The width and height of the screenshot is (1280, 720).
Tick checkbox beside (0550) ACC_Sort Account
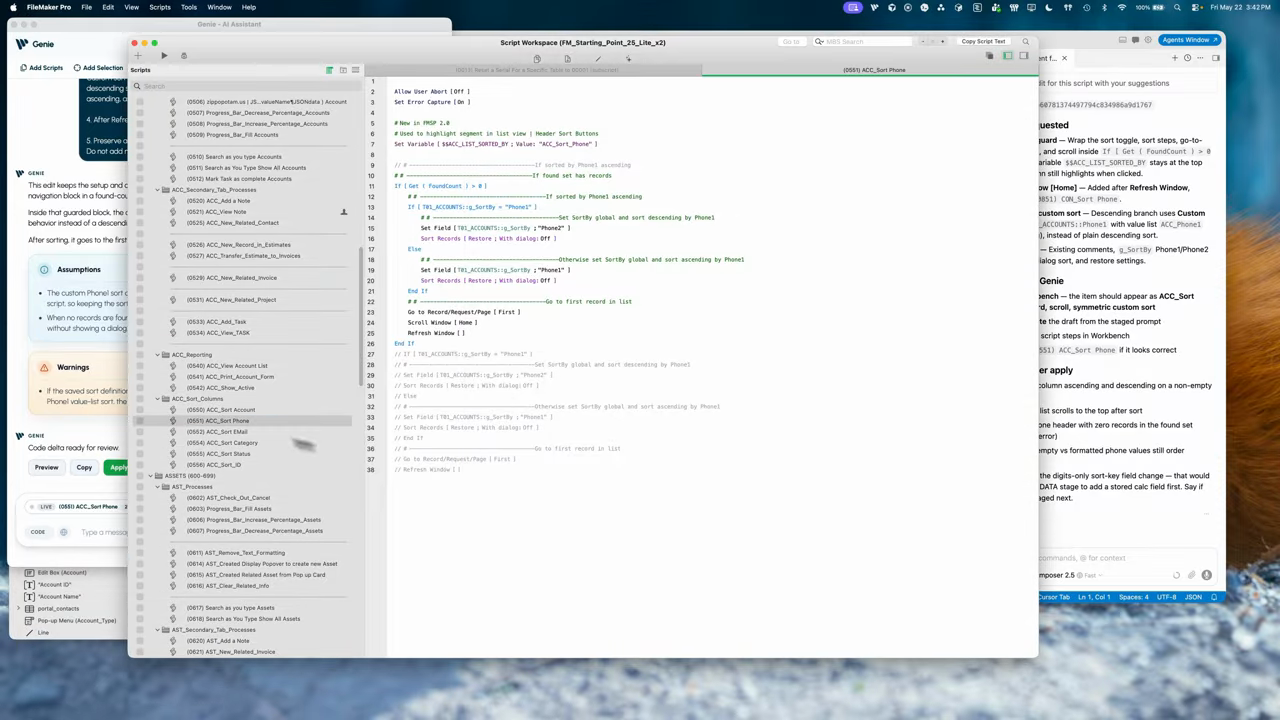139,410
